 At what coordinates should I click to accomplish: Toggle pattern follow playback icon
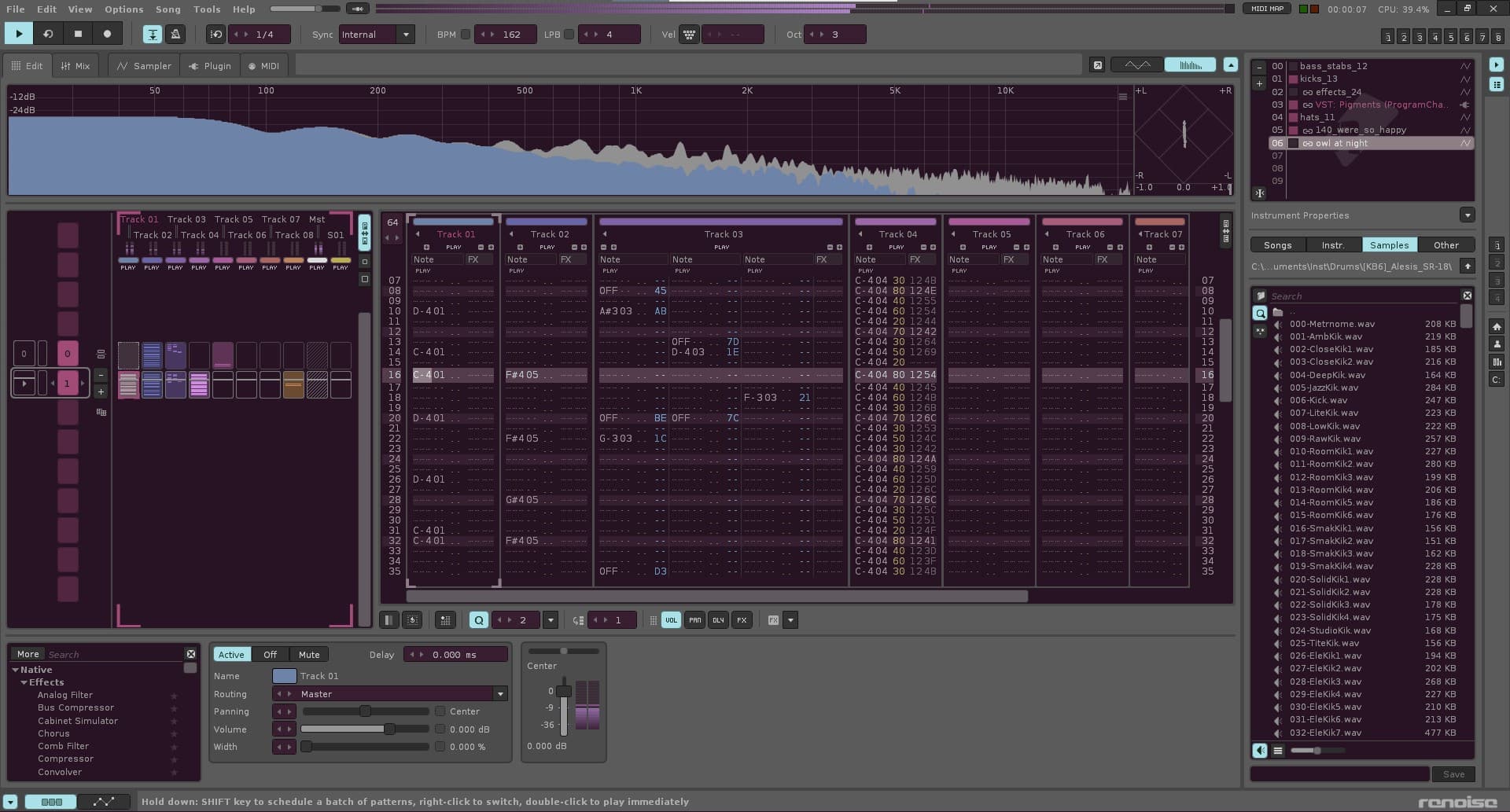point(152,34)
